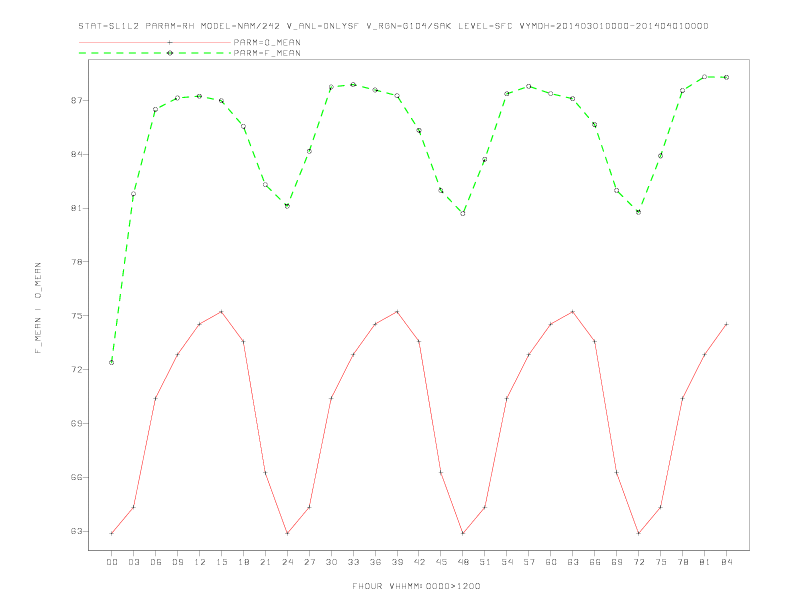Click the x-axis tick label 57
The width and height of the screenshot is (792, 612).
coord(529,562)
